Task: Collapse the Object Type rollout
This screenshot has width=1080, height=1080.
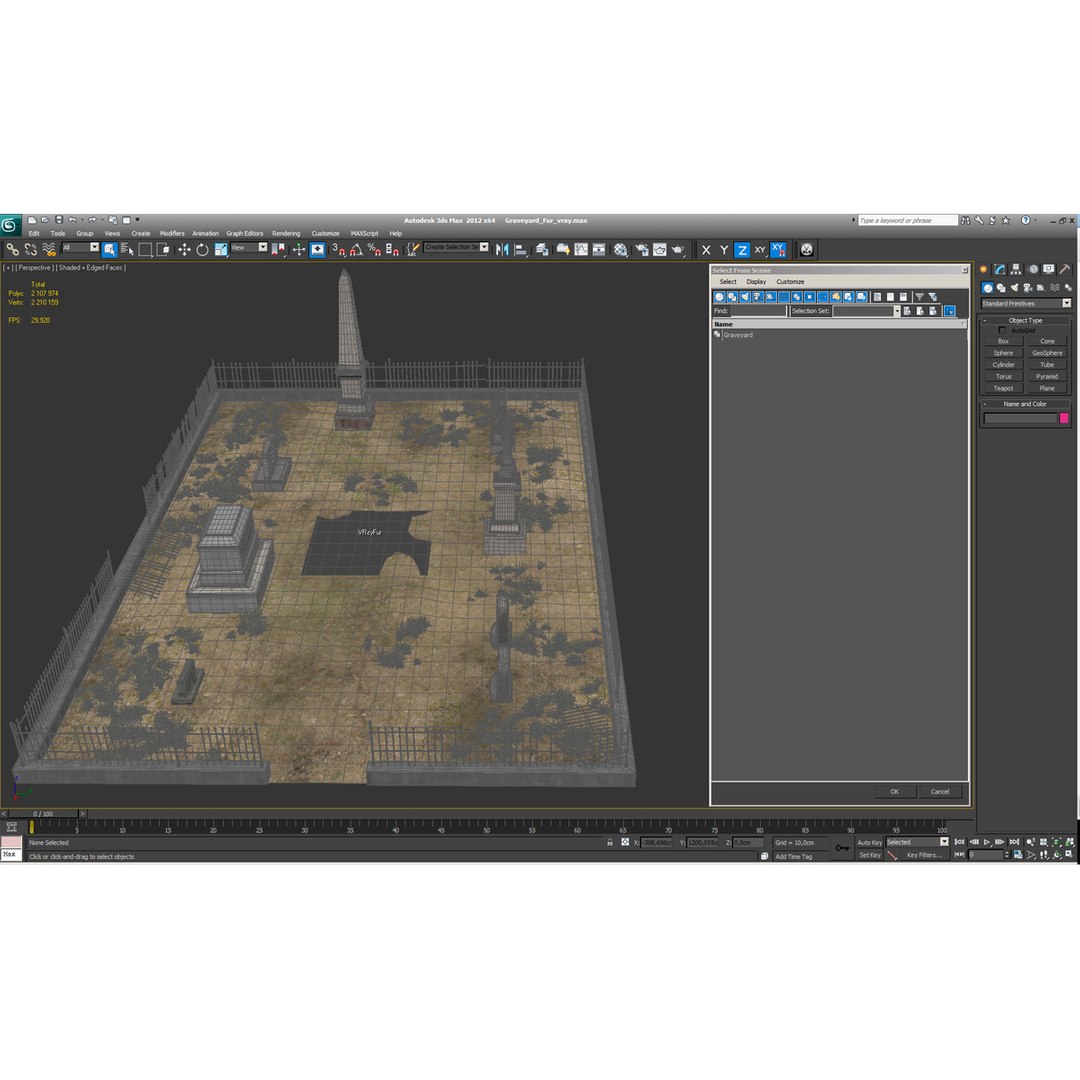Action: click(x=1025, y=320)
